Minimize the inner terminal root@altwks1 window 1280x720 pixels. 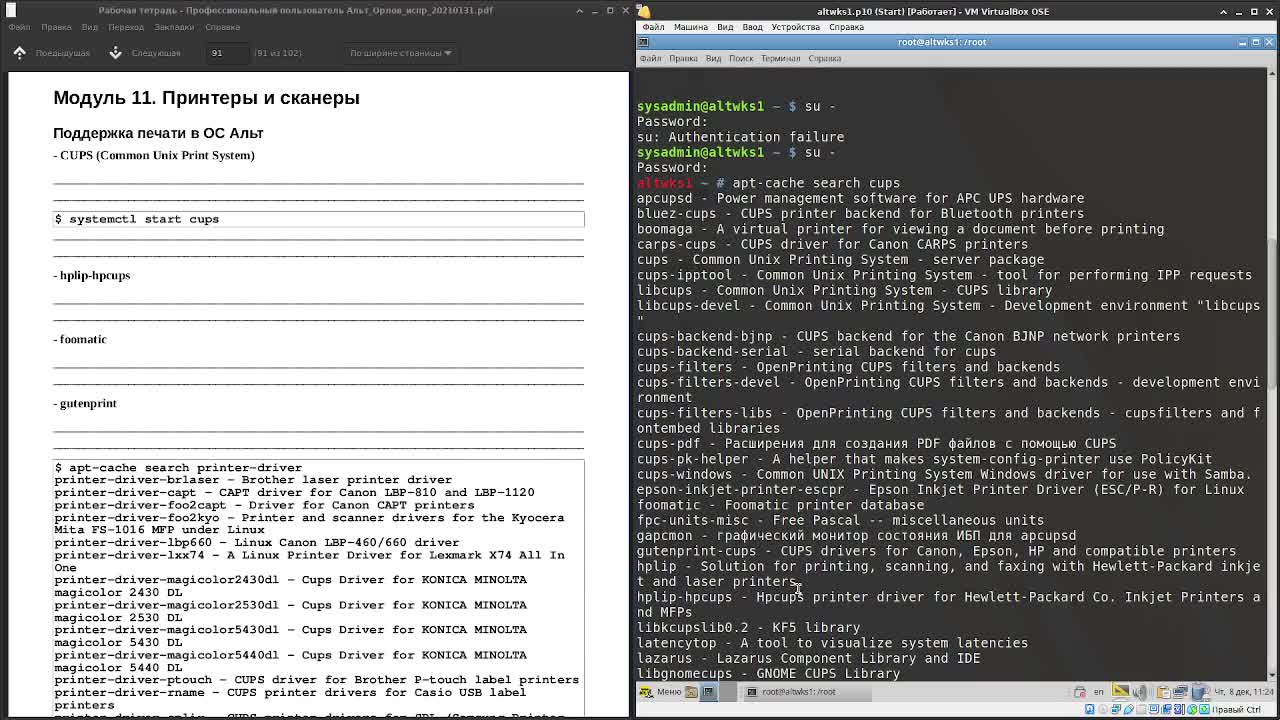1243,42
